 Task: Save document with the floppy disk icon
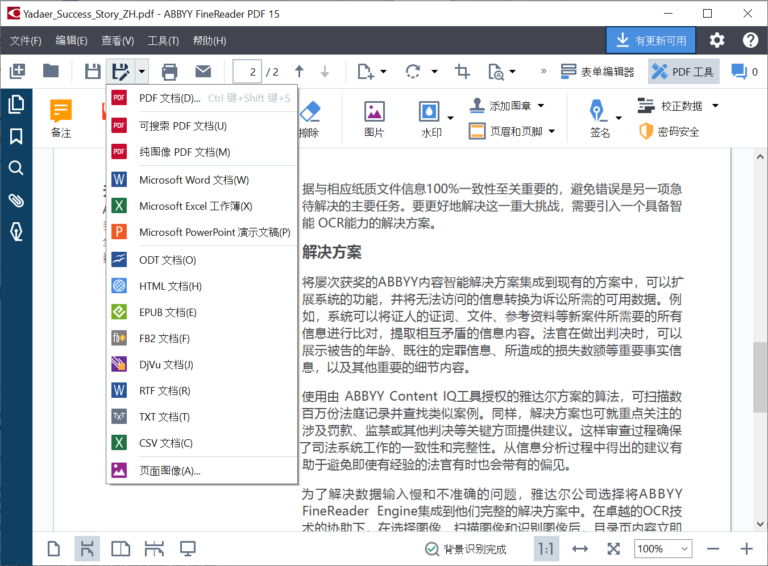coord(93,71)
